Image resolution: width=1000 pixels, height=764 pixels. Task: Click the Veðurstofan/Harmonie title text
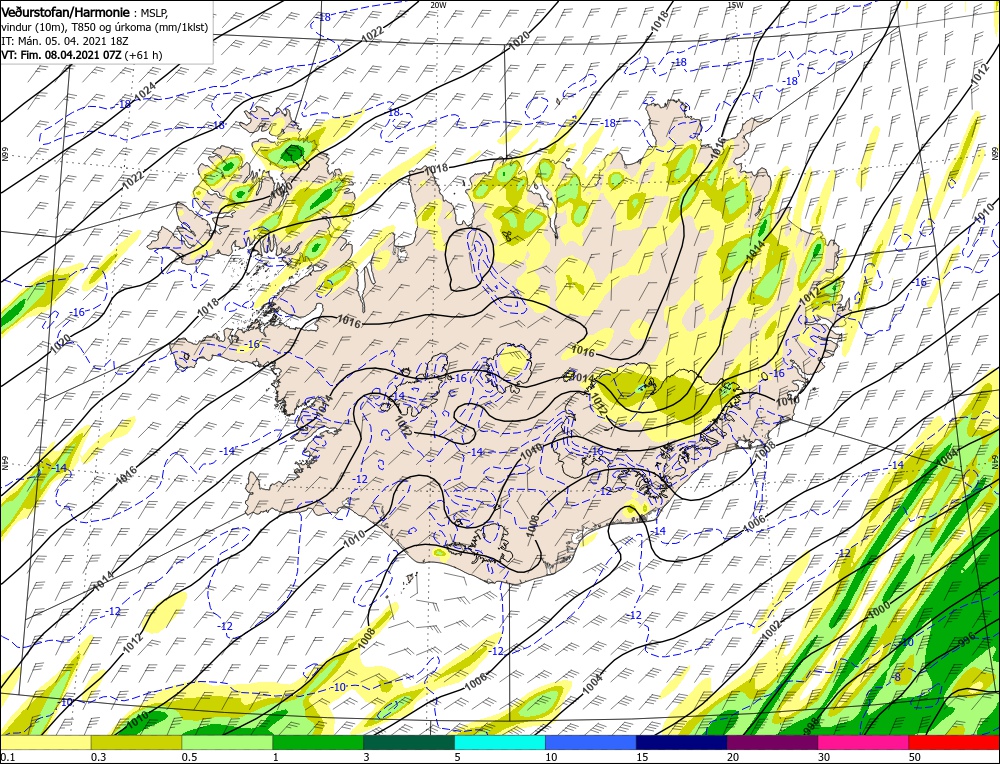(66, 12)
